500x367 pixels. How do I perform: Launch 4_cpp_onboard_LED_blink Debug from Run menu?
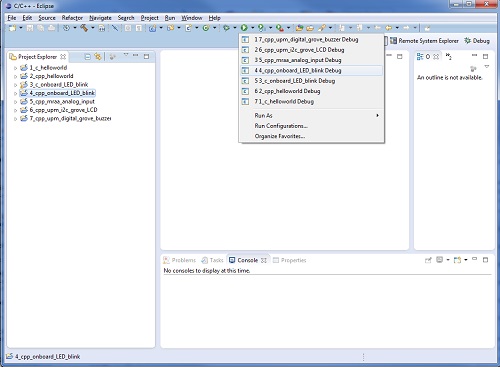click(312, 70)
